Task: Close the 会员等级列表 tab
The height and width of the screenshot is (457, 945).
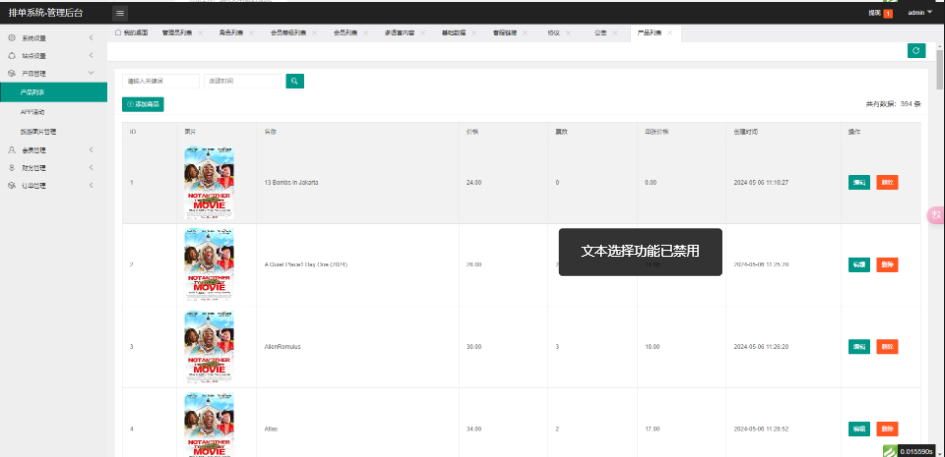Action: coord(315,33)
